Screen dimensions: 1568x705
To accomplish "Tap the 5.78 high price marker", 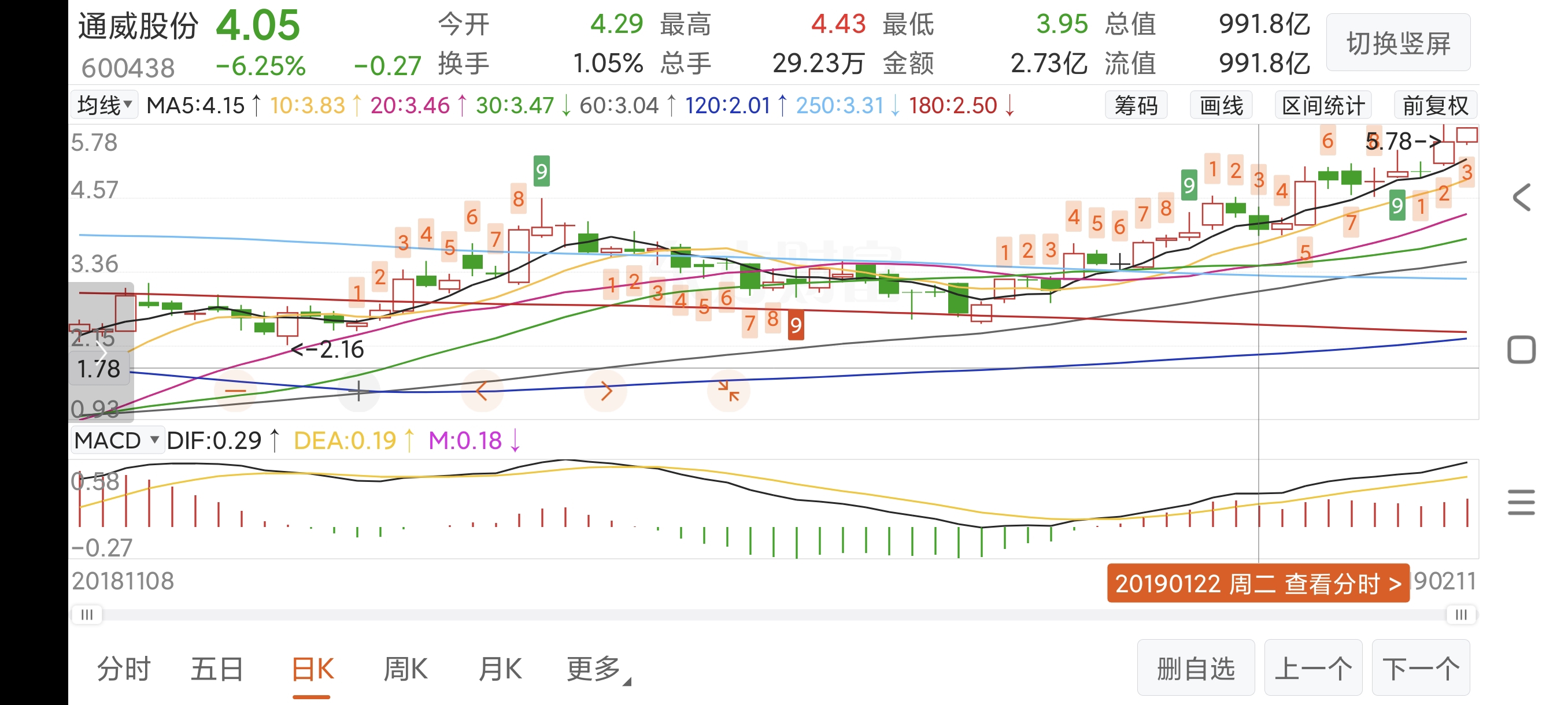I will point(1404,141).
